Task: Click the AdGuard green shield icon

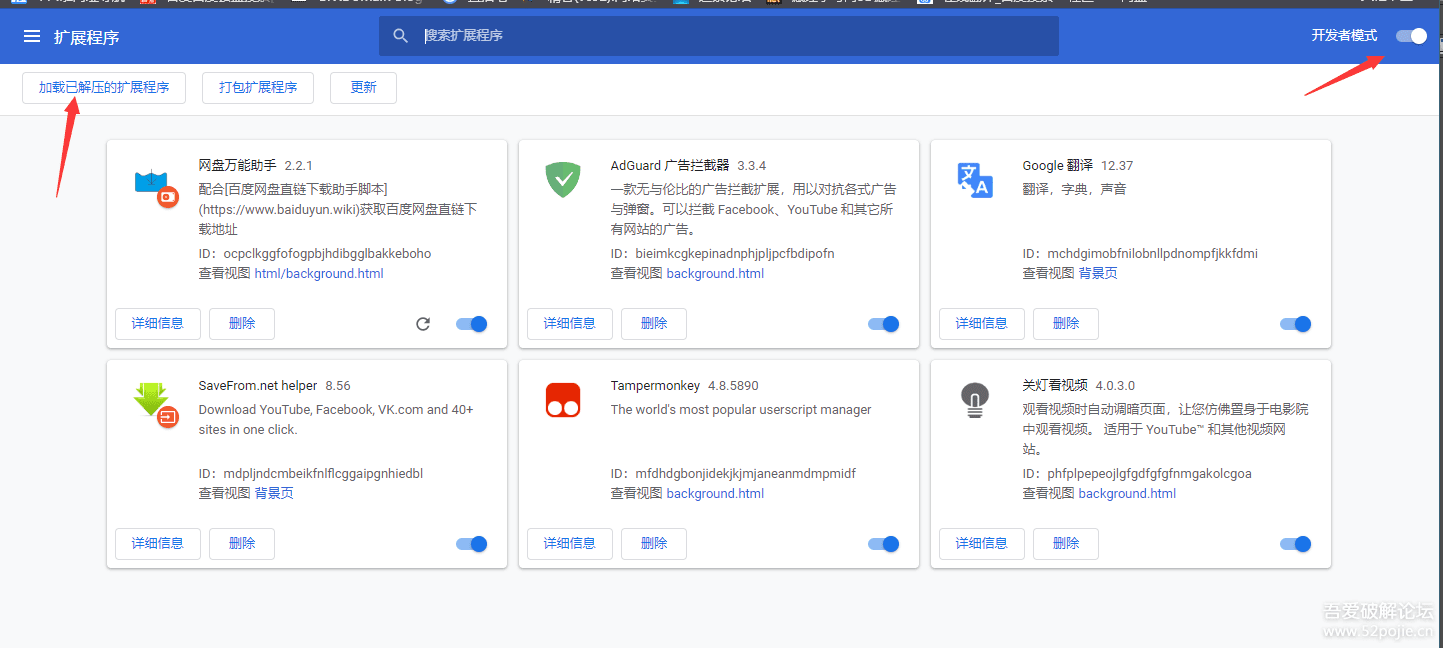Action: (x=563, y=180)
